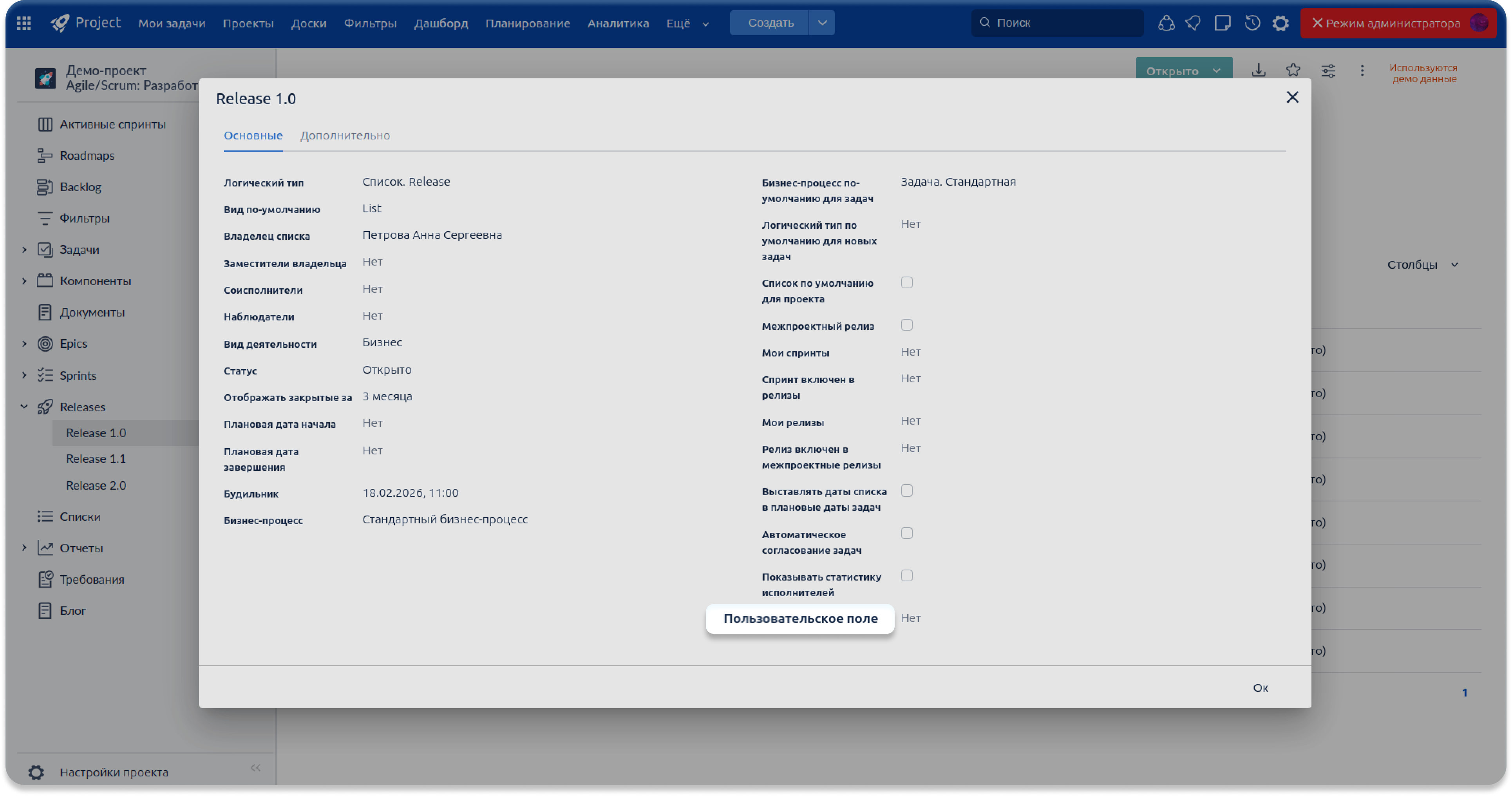
Task: Check Список по умолчанию для проекта
Action: pos(906,283)
